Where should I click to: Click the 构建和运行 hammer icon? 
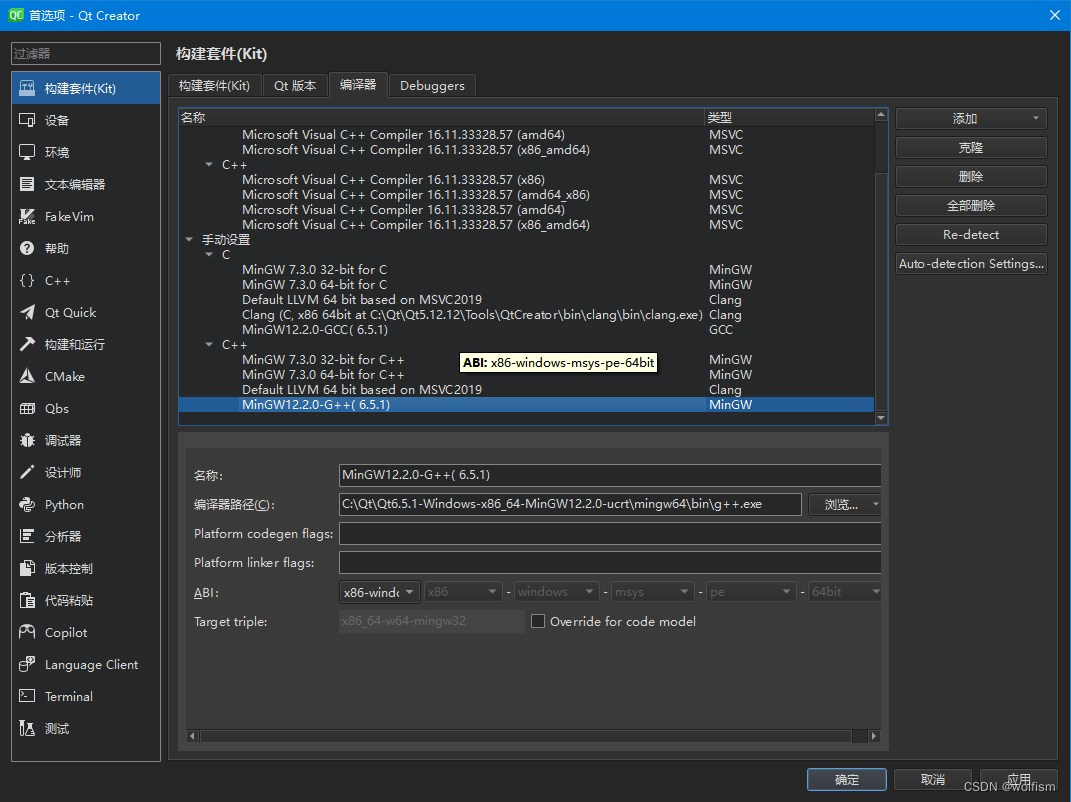[27, 344]
